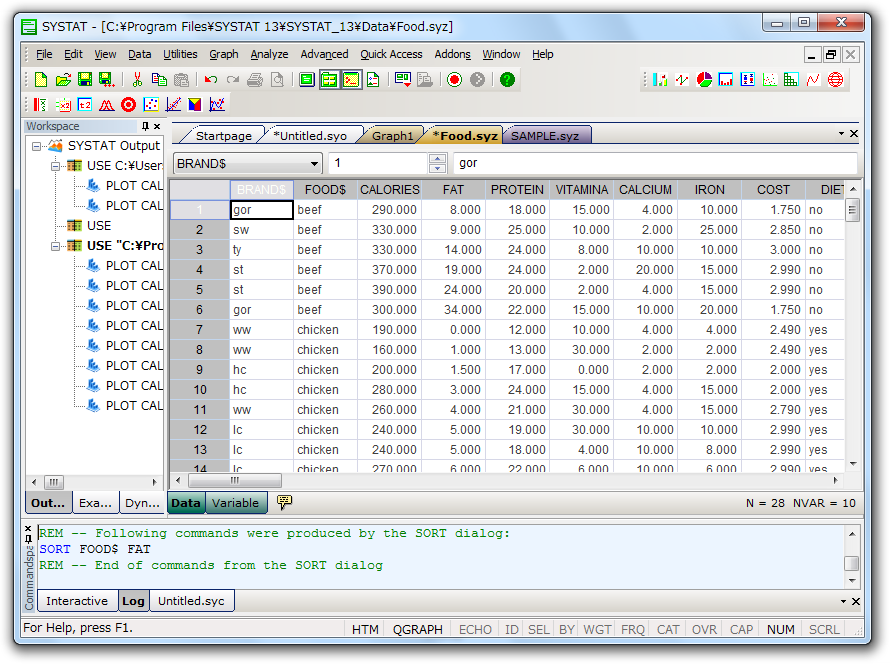Click the PROTEIN column header
The width and height of the screenshot is (890, 664).
click(x=517, y=190)
